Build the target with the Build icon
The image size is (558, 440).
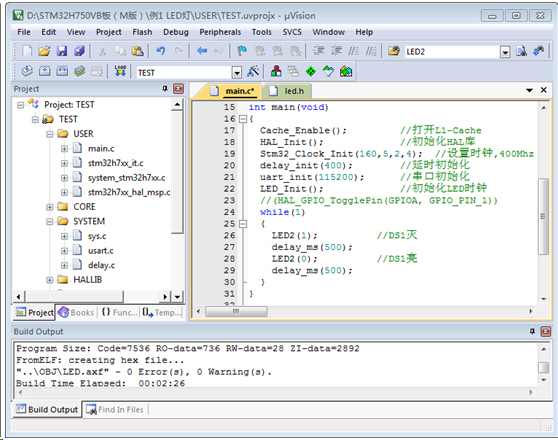44,72
